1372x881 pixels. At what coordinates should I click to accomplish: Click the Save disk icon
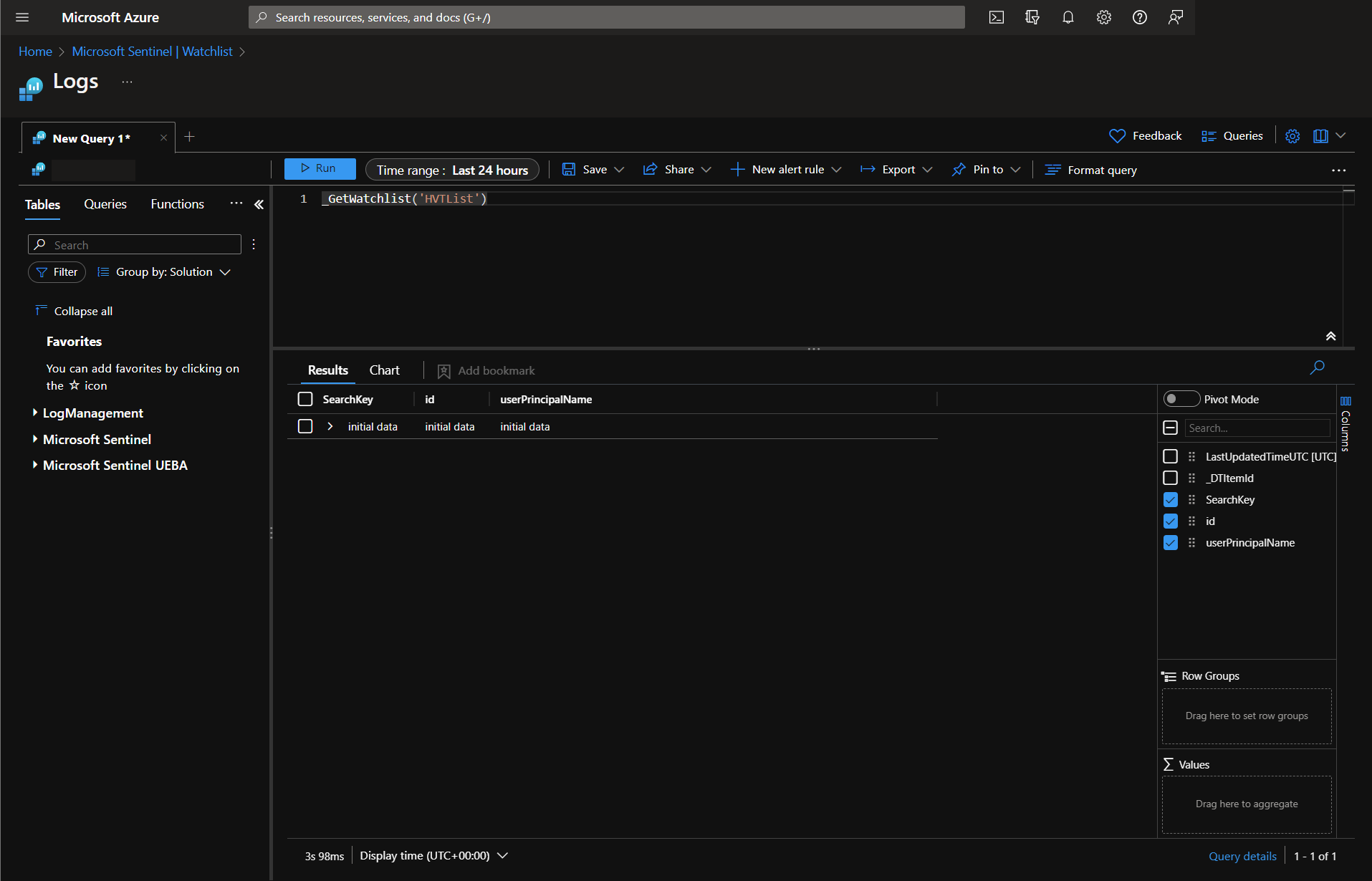[x=569, y=170]
